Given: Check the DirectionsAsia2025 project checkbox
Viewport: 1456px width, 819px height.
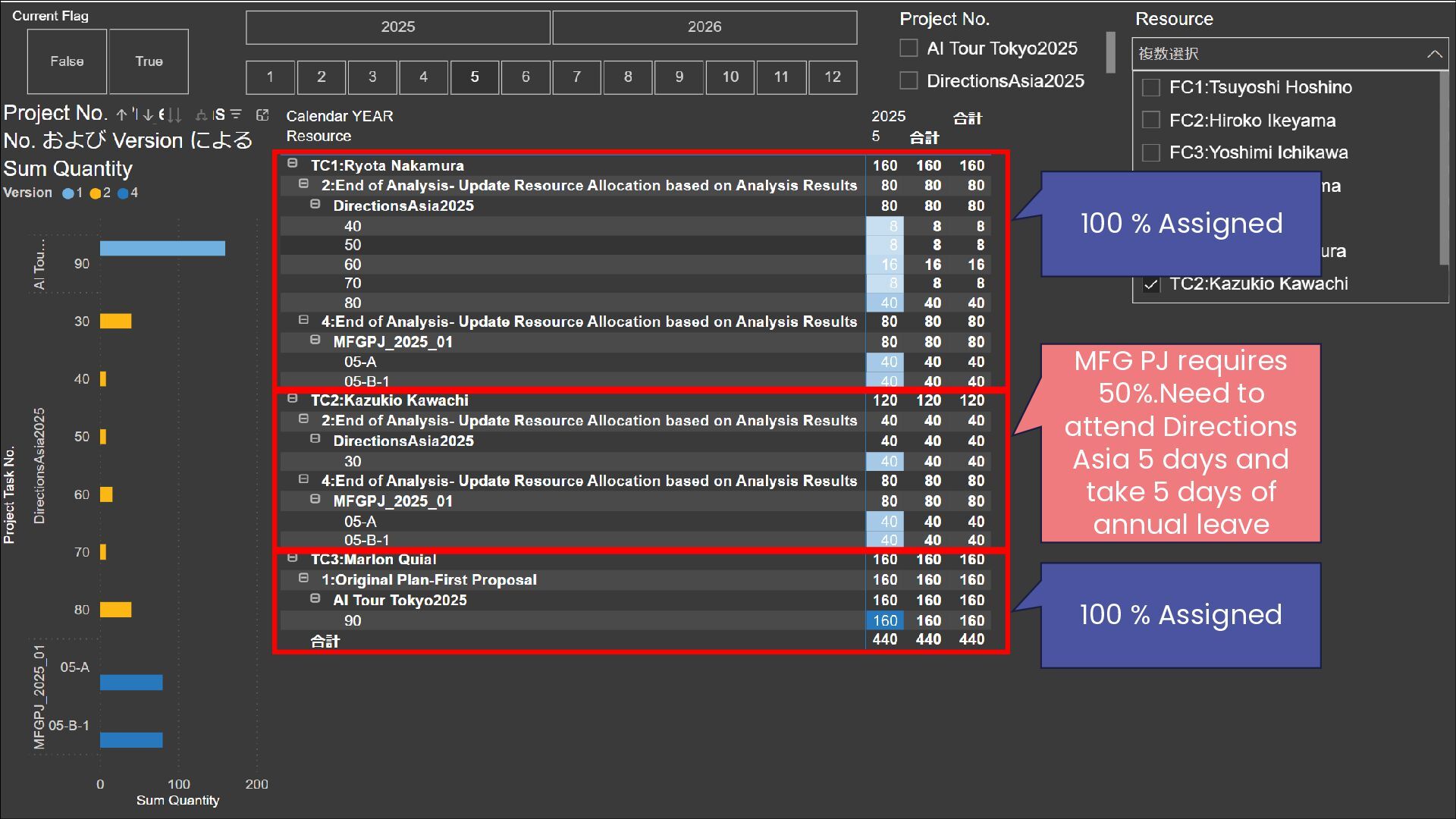Looking at the screenshot, I should (x=908, y=80).
